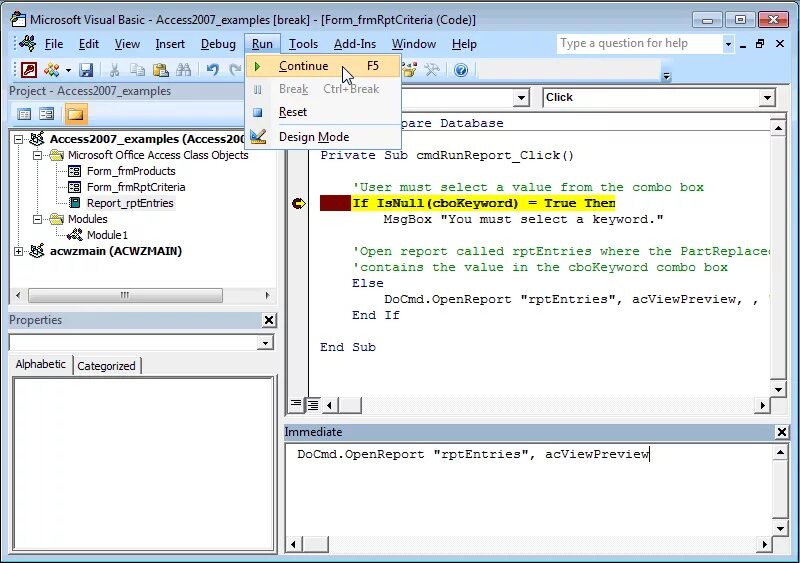Click the Module1 module icon
Screen dimensions: 800x563
tap(74, 235)
